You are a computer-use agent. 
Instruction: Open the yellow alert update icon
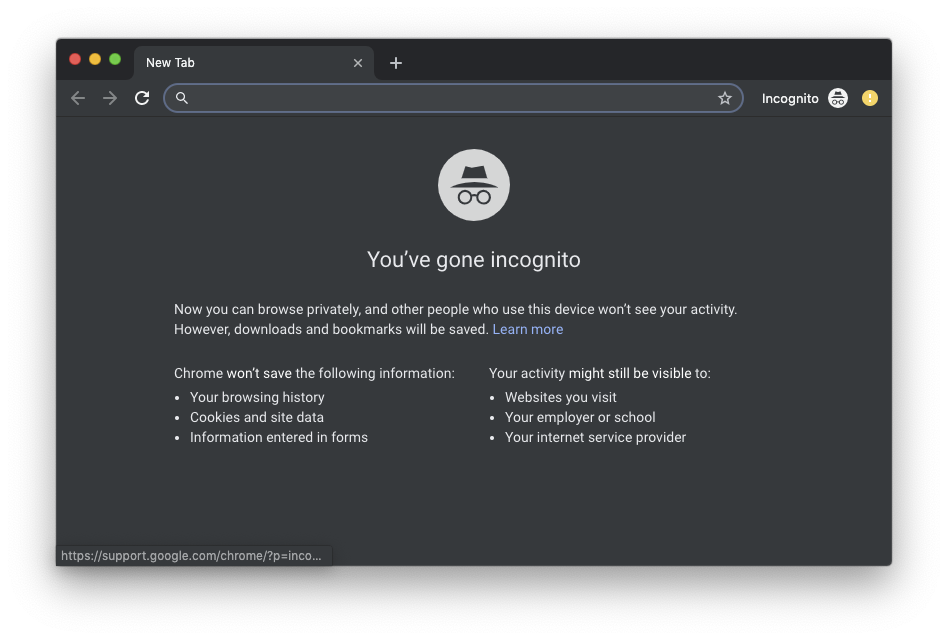[x=870, y=98]
